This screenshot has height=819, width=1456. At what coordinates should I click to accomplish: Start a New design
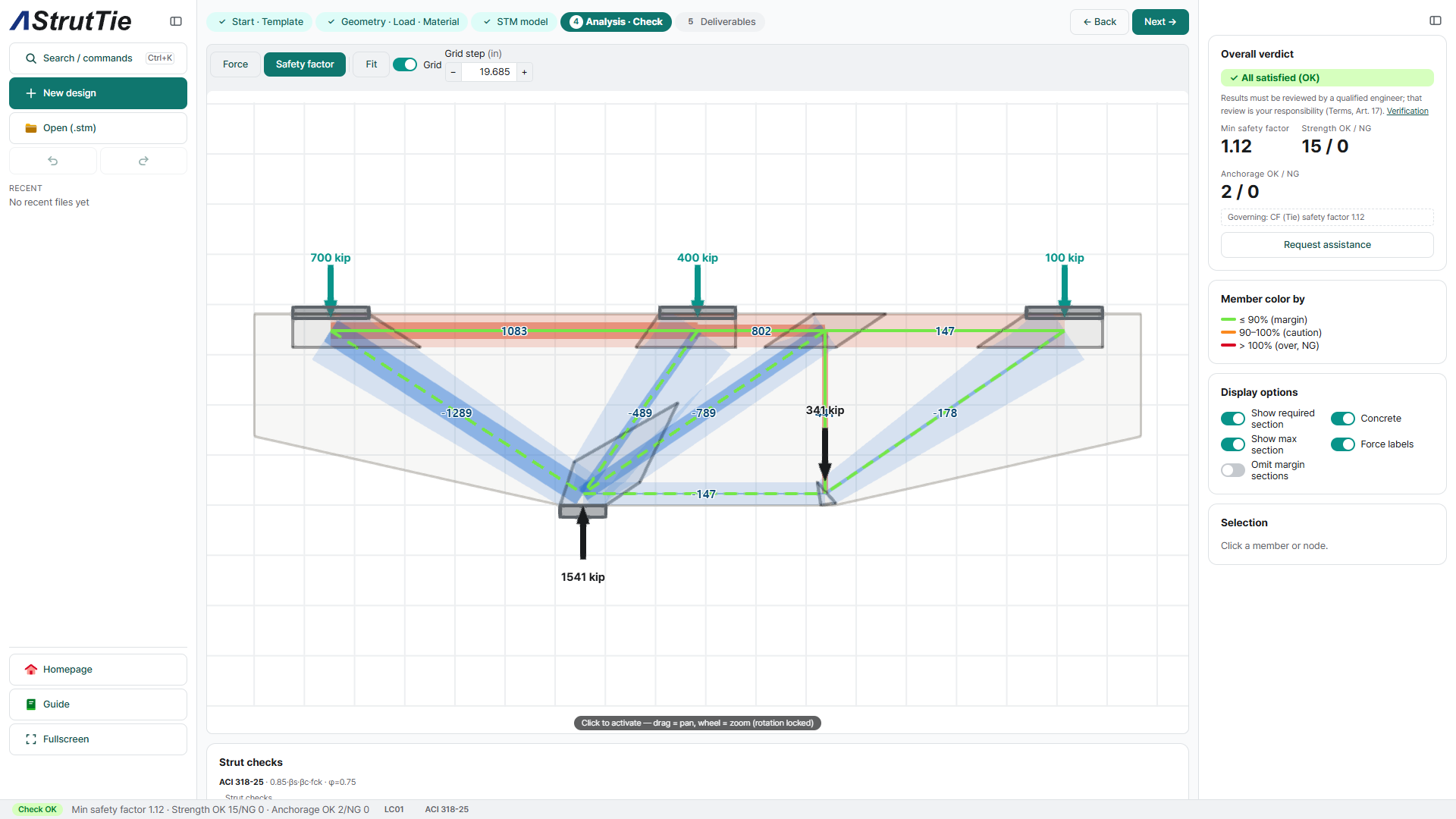click(98, 93)
